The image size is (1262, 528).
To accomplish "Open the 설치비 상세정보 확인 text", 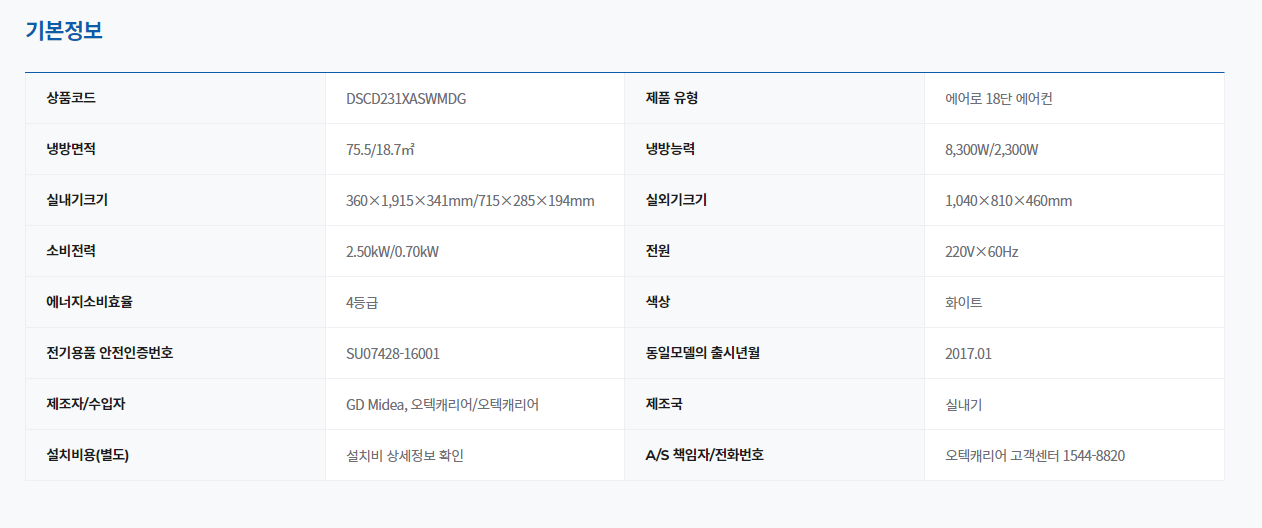I will click(x=405, y=456).
